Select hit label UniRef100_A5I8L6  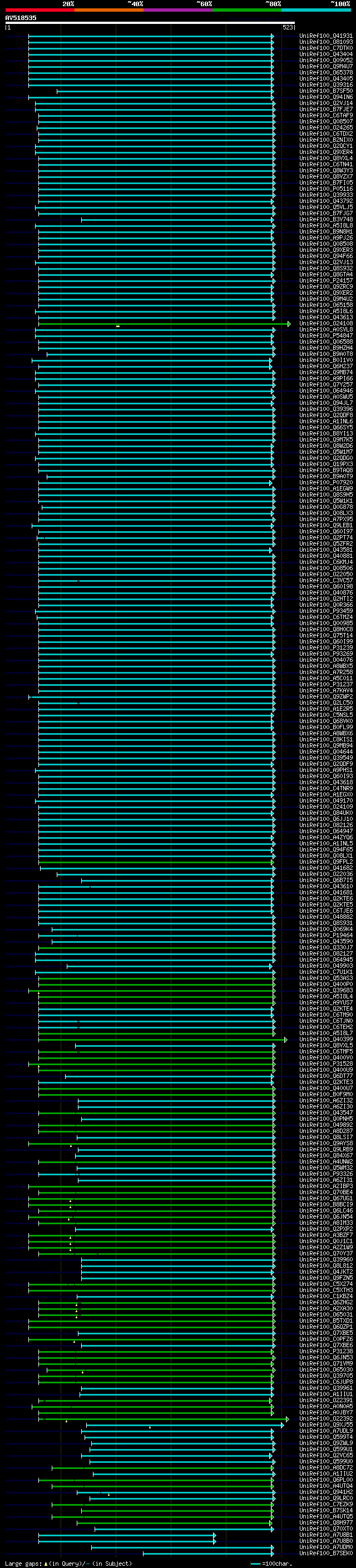pyautogui.click(x=325, y=311)
